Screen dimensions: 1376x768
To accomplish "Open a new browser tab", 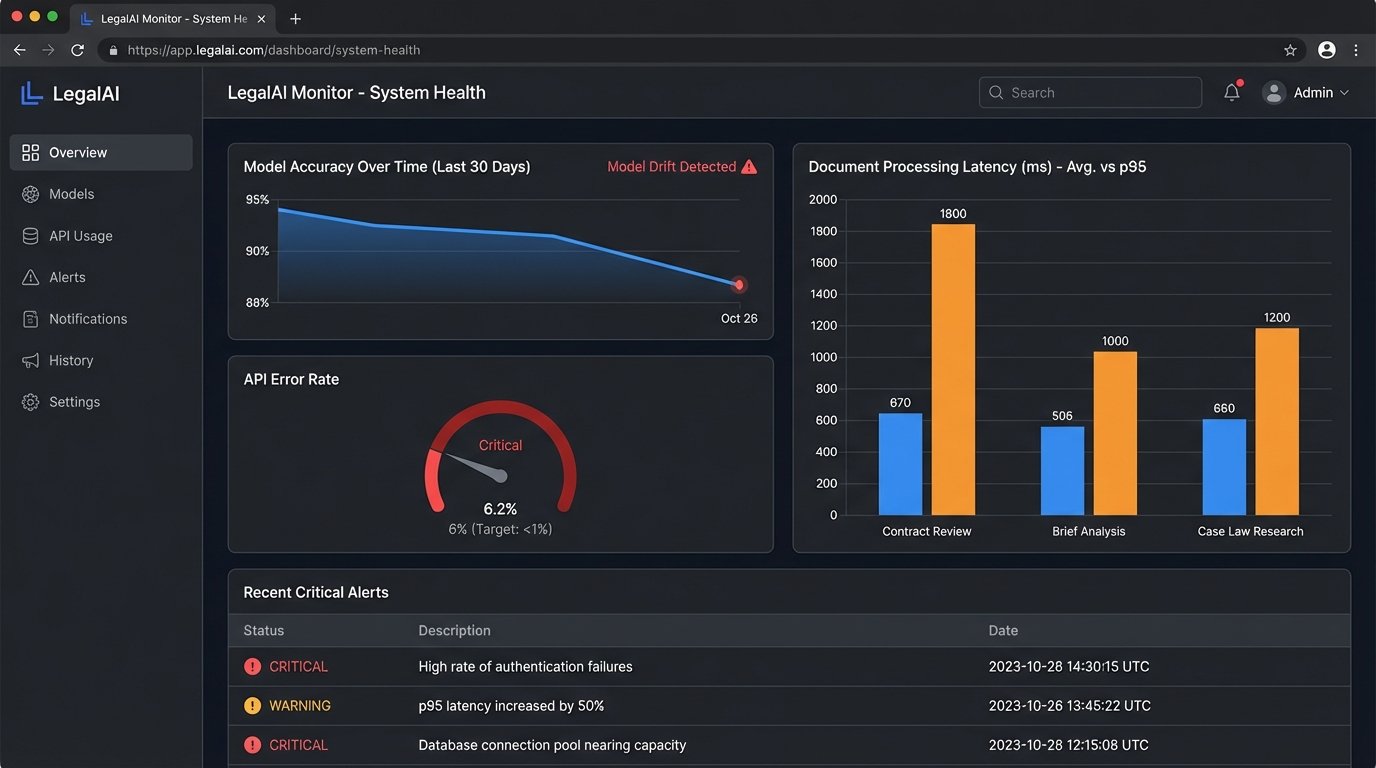I will 295,19.
